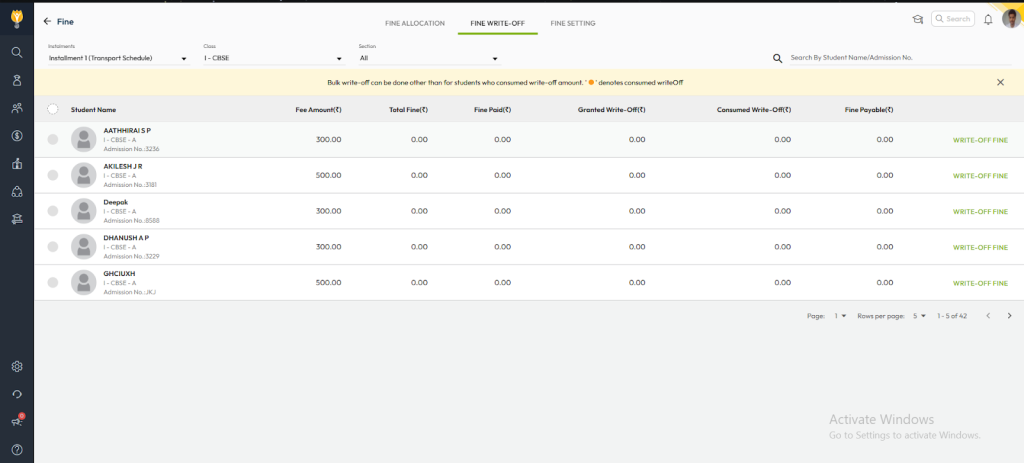Switch to the Fine Allocation tab

[x=414, y=22]
